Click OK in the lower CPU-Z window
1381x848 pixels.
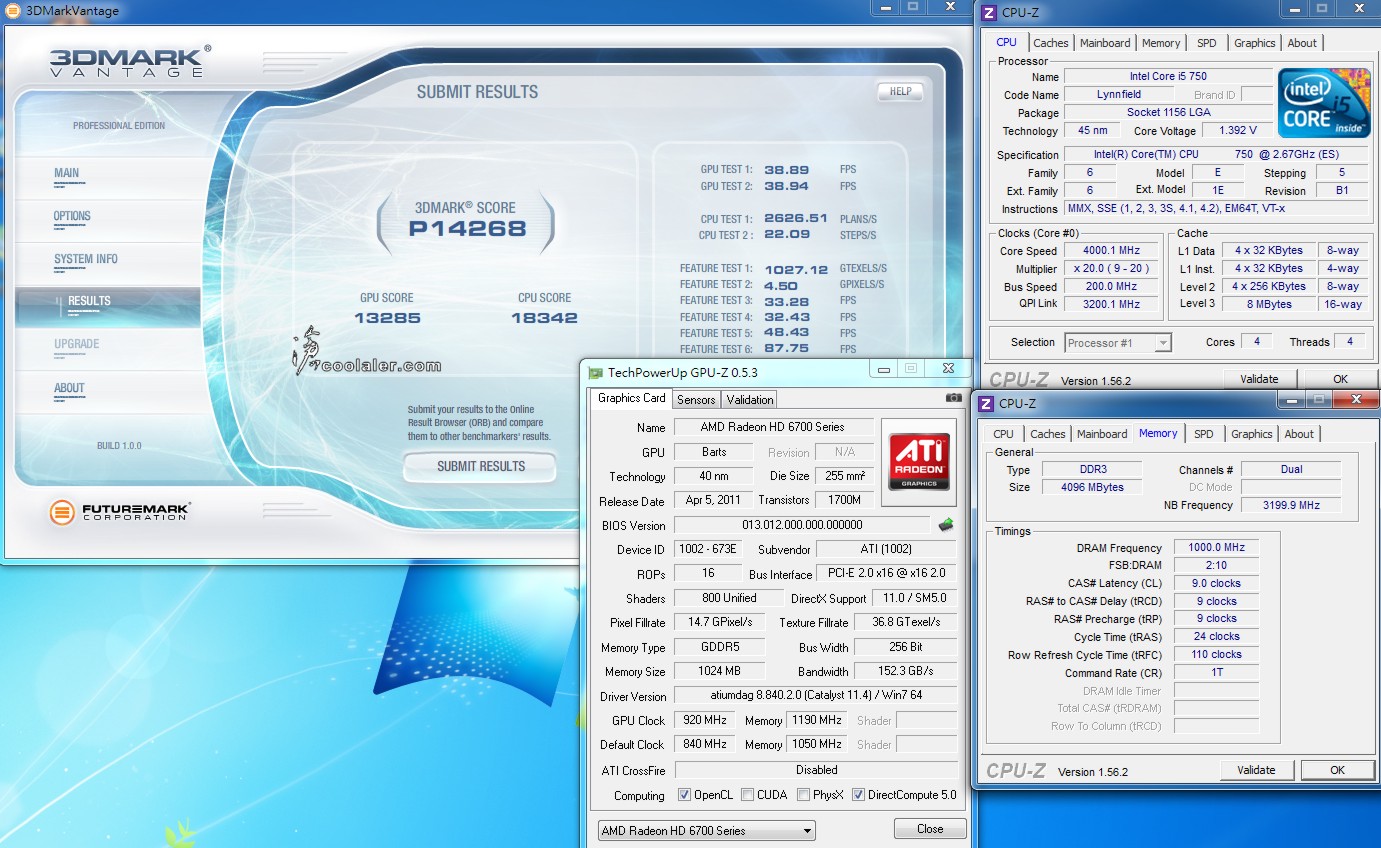(x=1337, y=770)
